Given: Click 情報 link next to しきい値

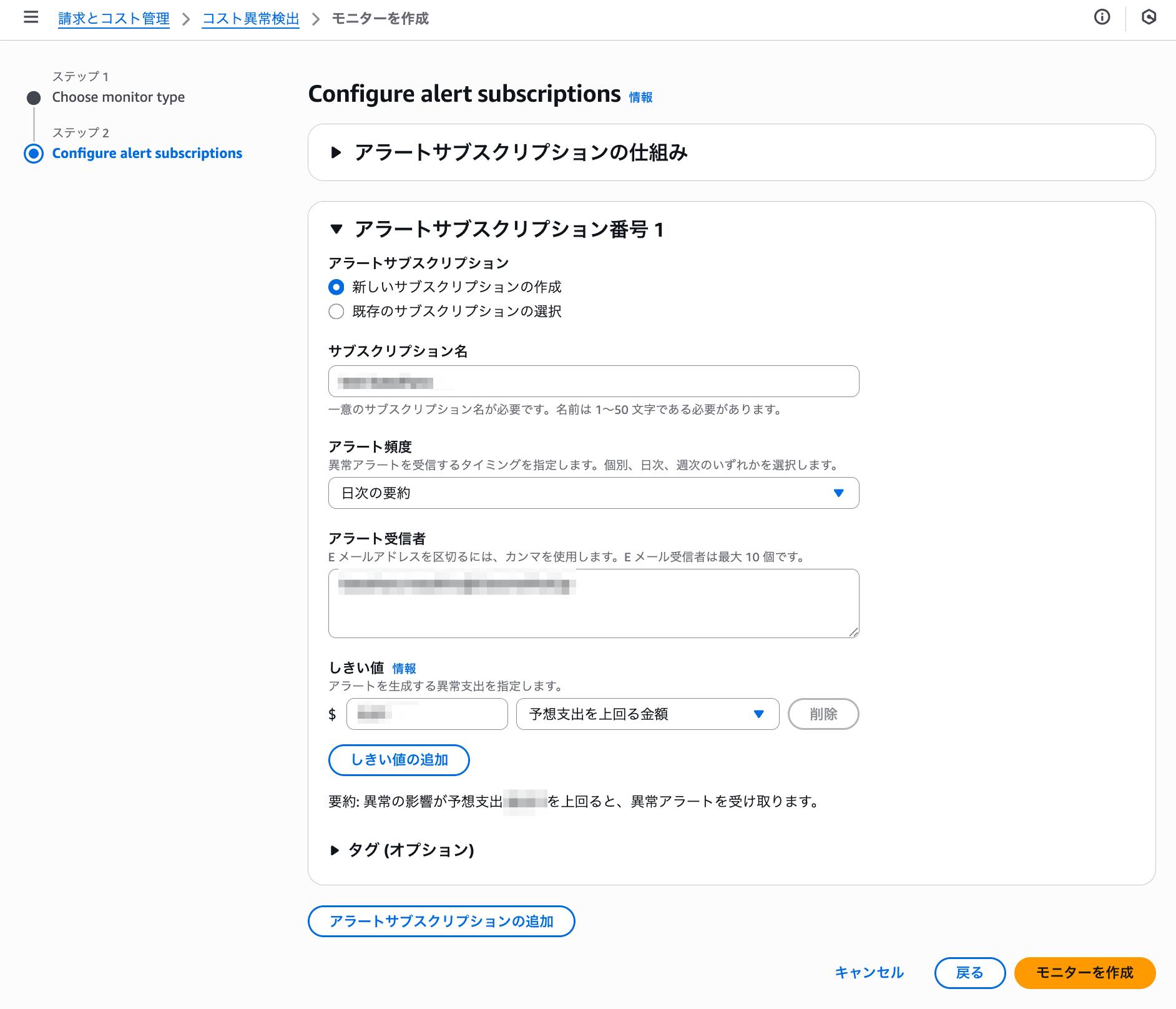Looking at the screenshot, I should pyautogui.click(x=404, y=669).
